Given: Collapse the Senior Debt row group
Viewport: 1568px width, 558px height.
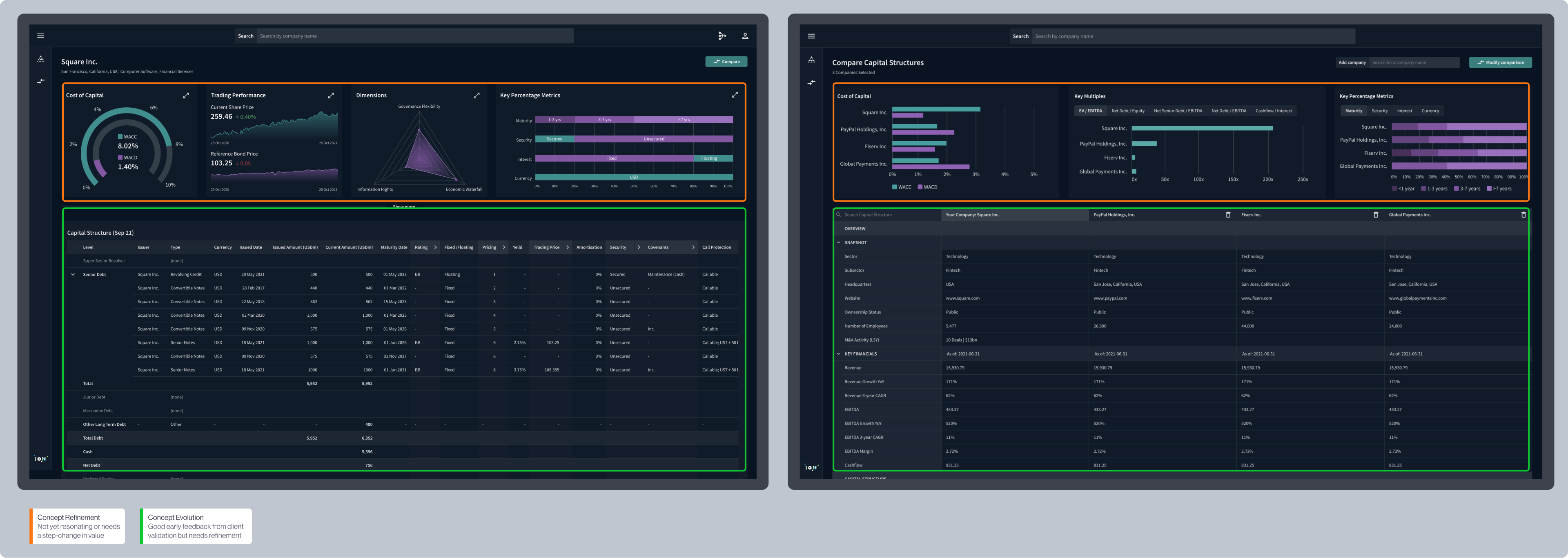Looking at the screenshot, I should [x=73, y=274].
